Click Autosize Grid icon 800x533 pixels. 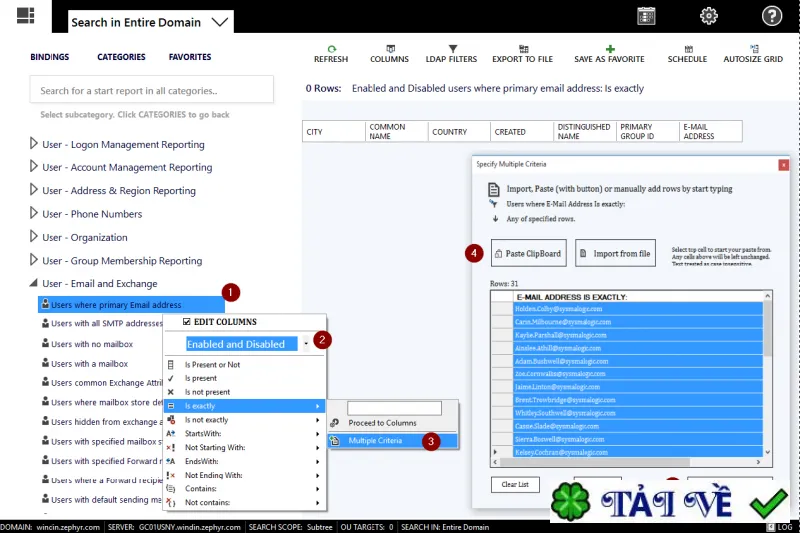(754, 49)
